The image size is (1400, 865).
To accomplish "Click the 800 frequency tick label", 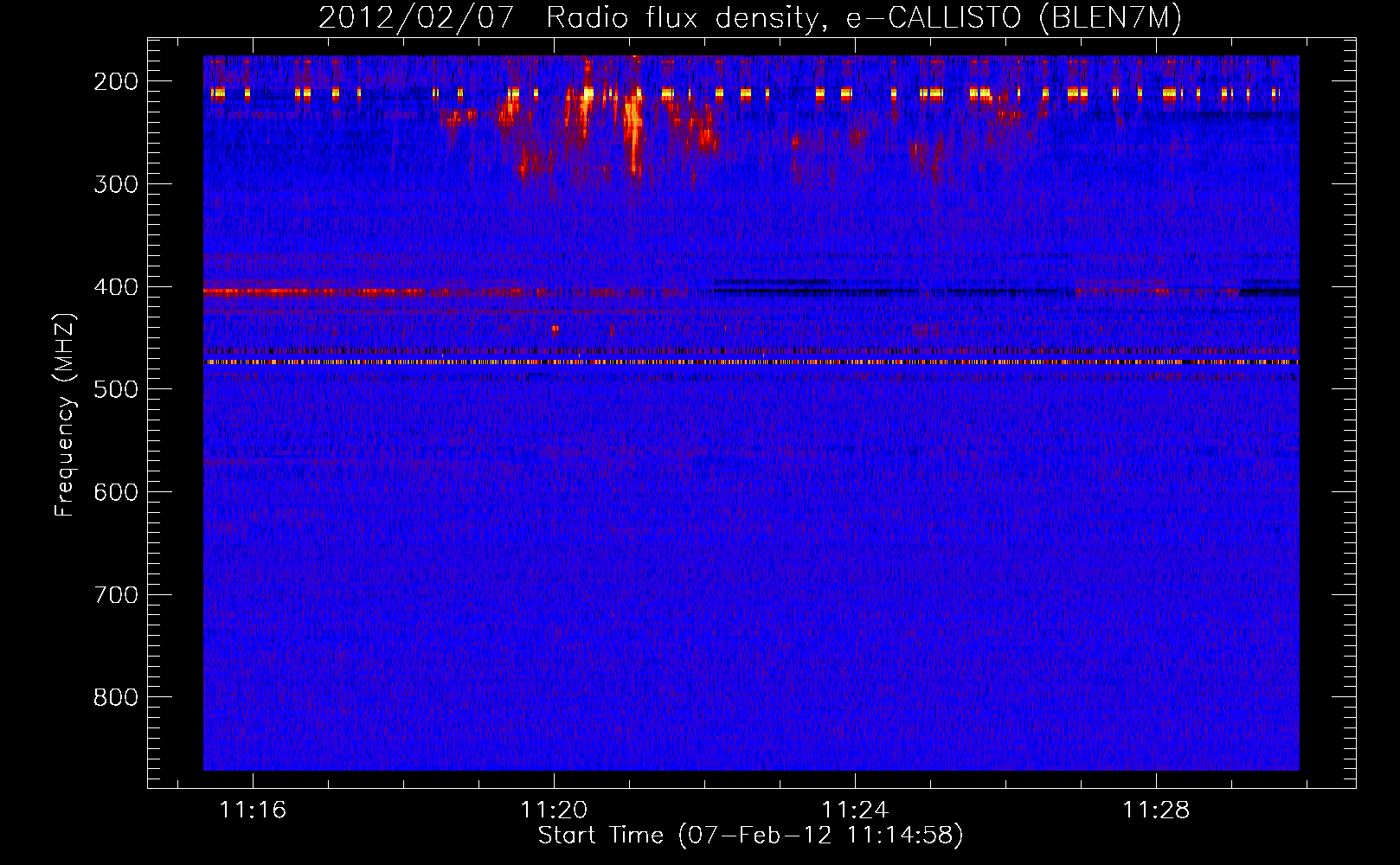I will (x=116, y=697).
